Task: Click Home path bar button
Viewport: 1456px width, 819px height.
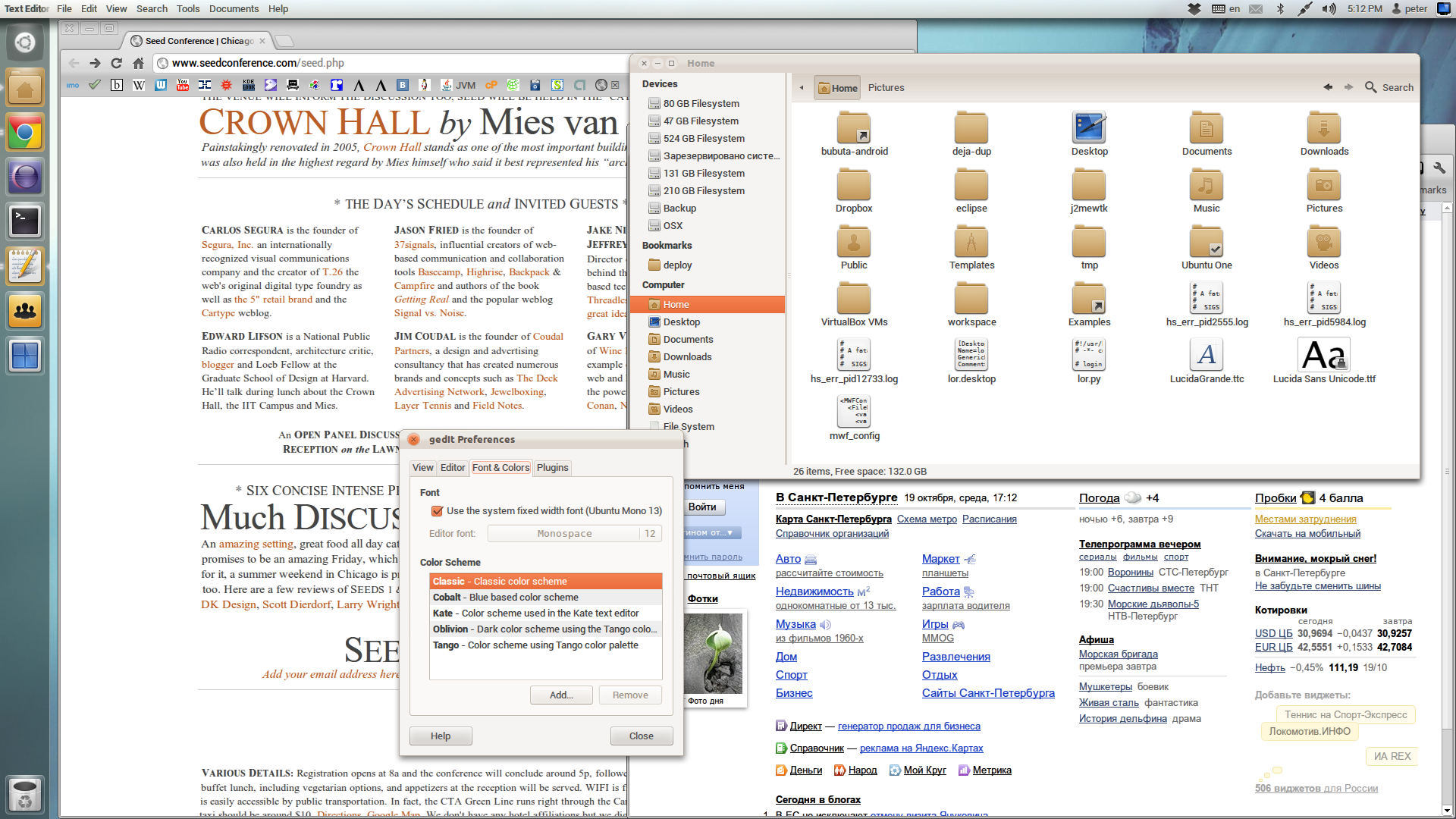Action: click(838, 88)
